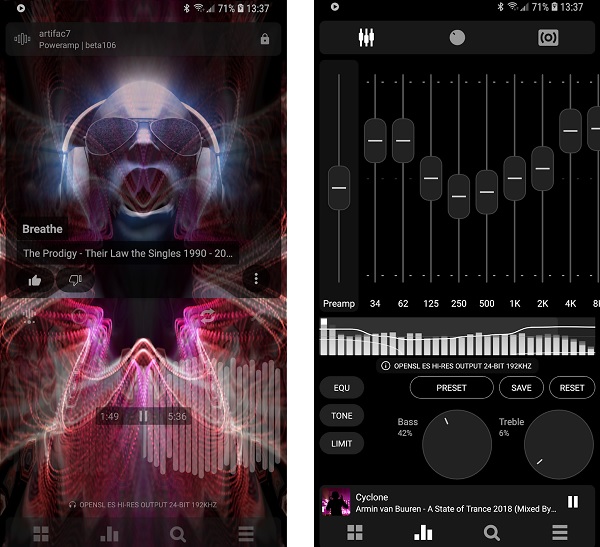This screenshot has height=547, width=600.
Task: Tap play notification icon in right status bar
Action: (x=335, y=7)
